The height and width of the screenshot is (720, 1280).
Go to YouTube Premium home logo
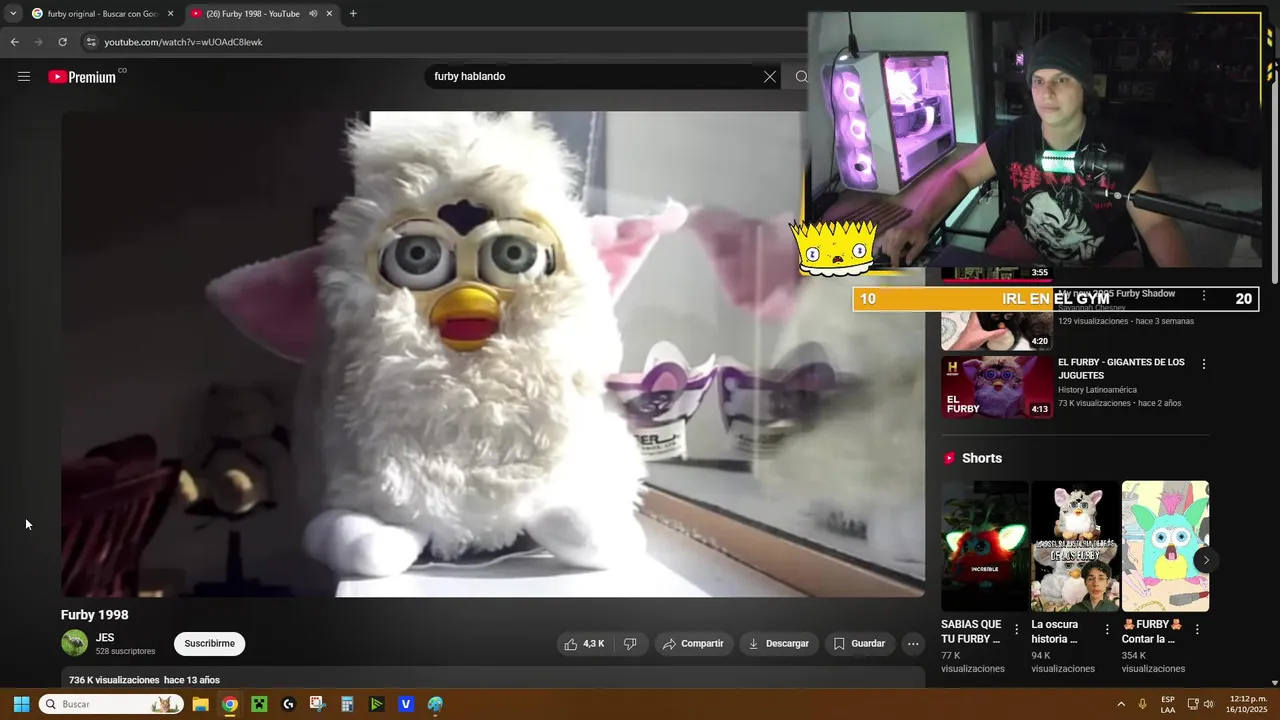83,77
